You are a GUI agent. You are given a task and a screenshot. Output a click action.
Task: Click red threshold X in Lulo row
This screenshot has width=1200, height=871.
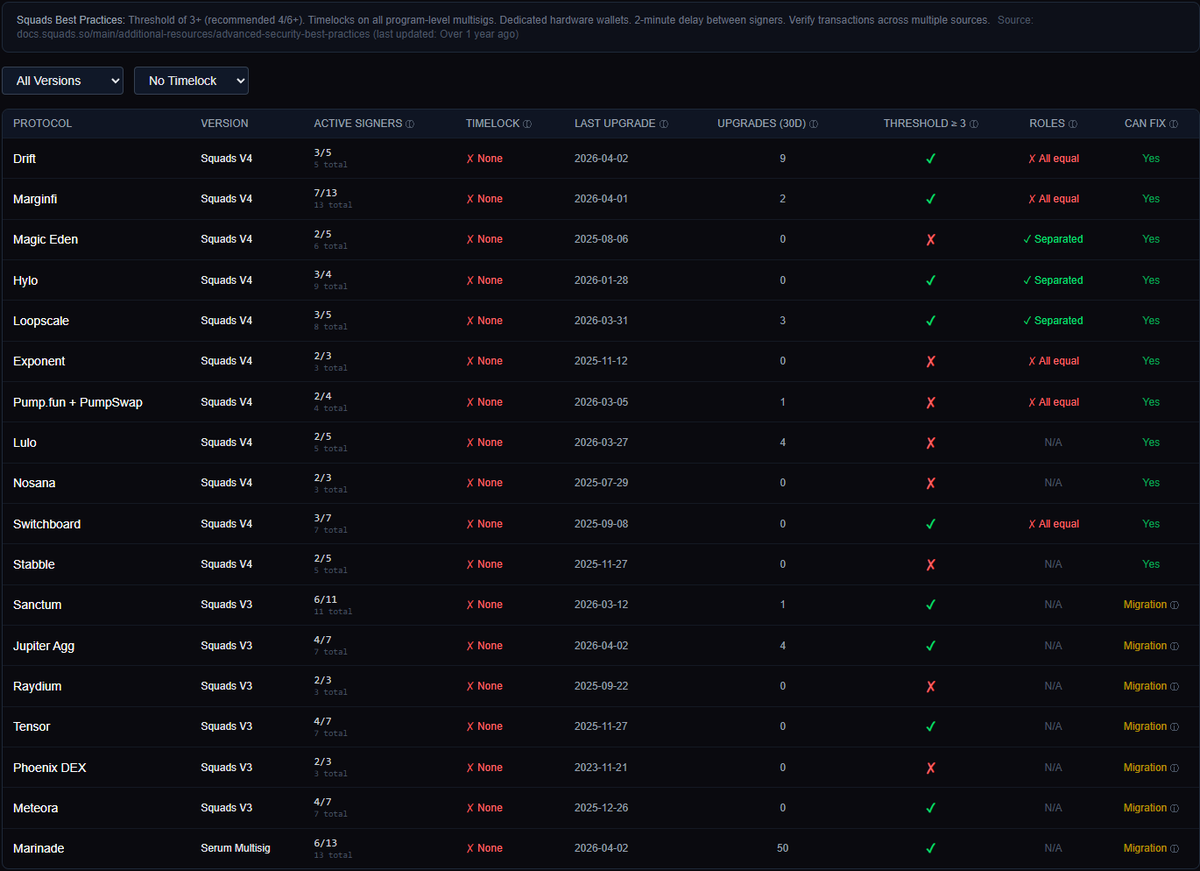point(931,443)
